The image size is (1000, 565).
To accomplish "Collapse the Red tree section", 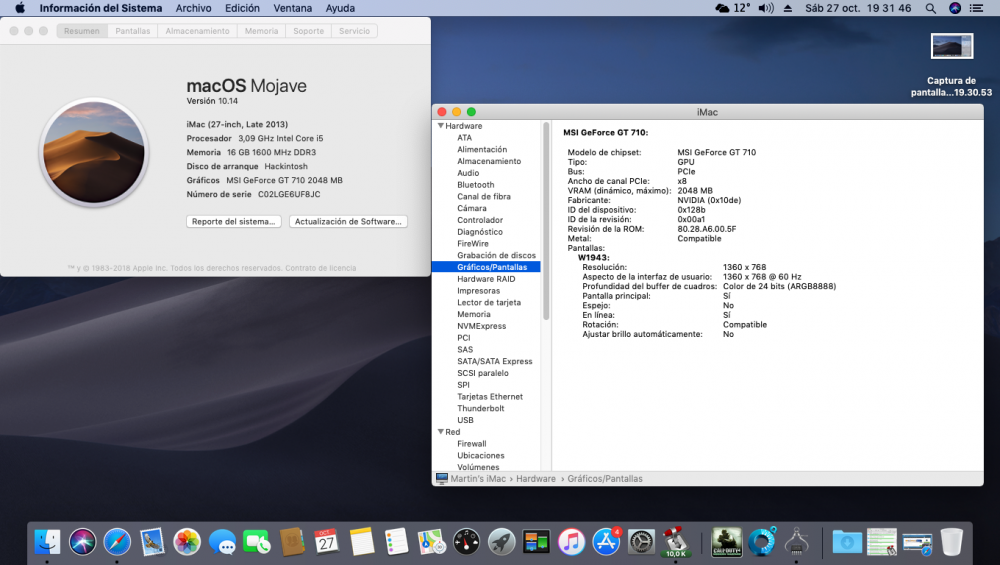I will (441, 432).
